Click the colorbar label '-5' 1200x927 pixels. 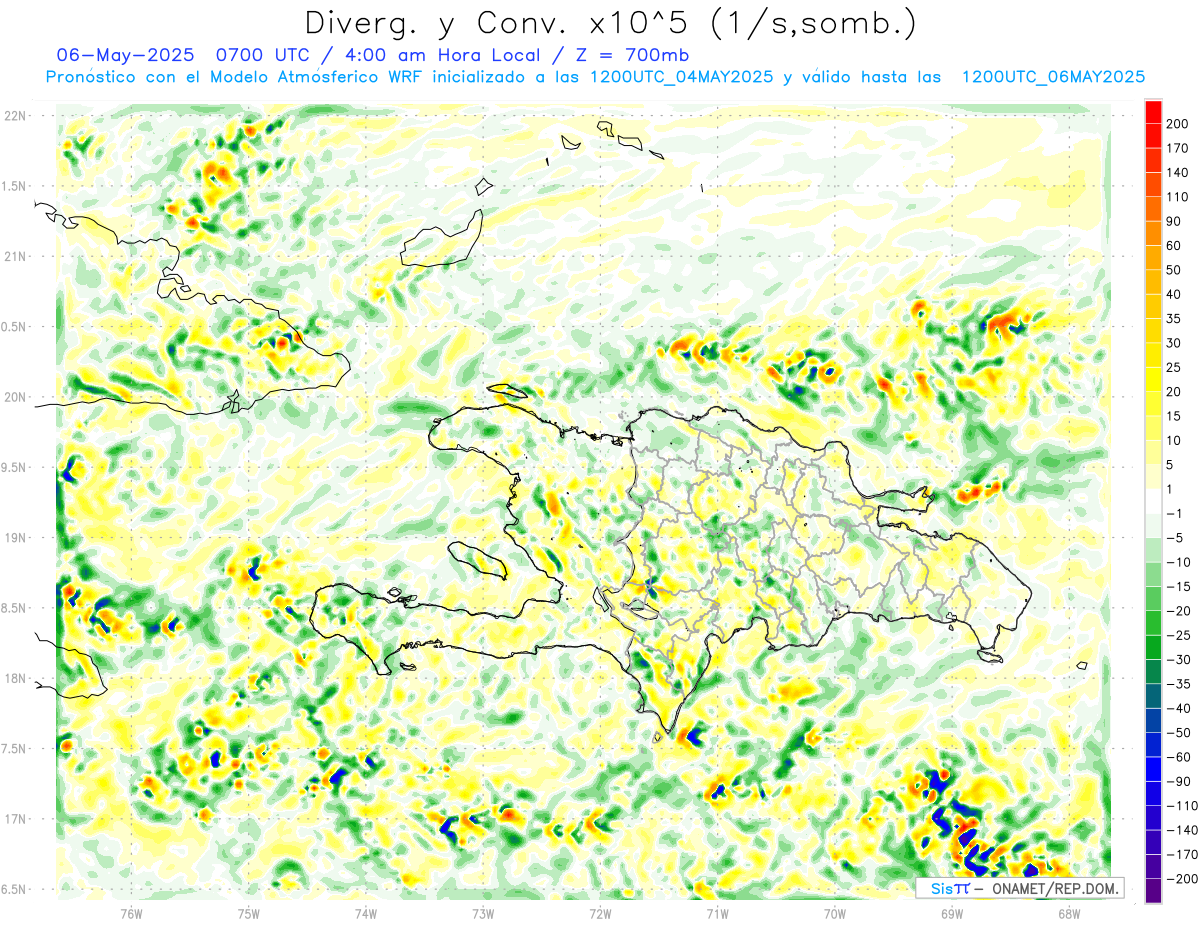pyautogui.click(x=1174, y=538)
